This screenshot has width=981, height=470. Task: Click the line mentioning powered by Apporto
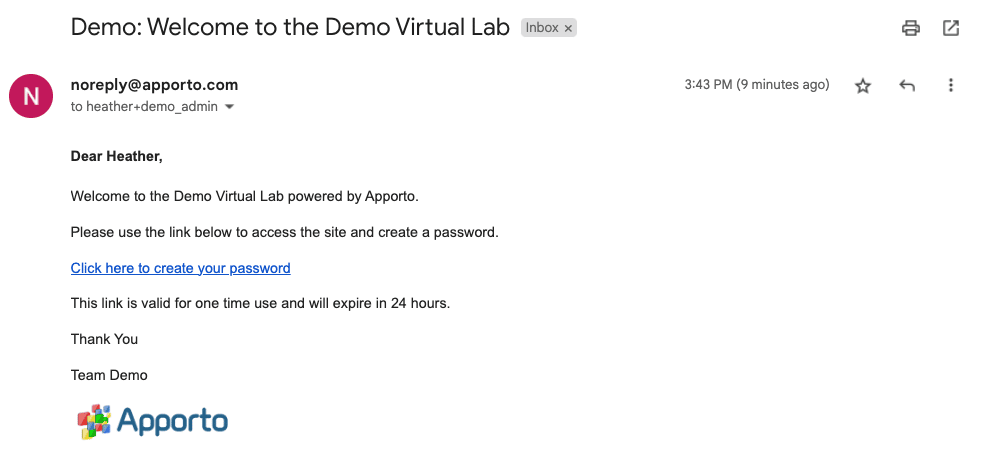tap(245, 197)
